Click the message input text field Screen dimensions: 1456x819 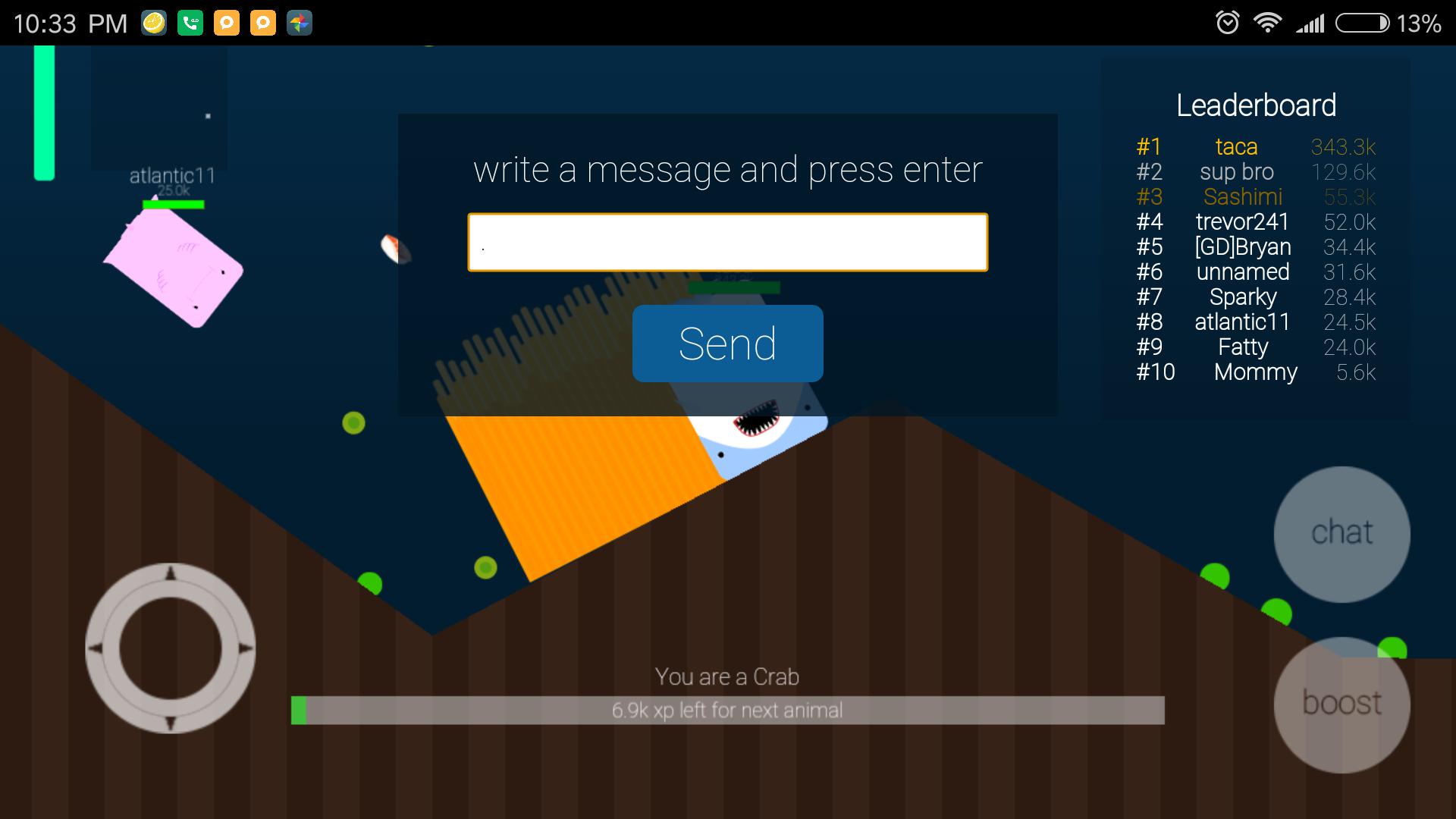[728, 242]
